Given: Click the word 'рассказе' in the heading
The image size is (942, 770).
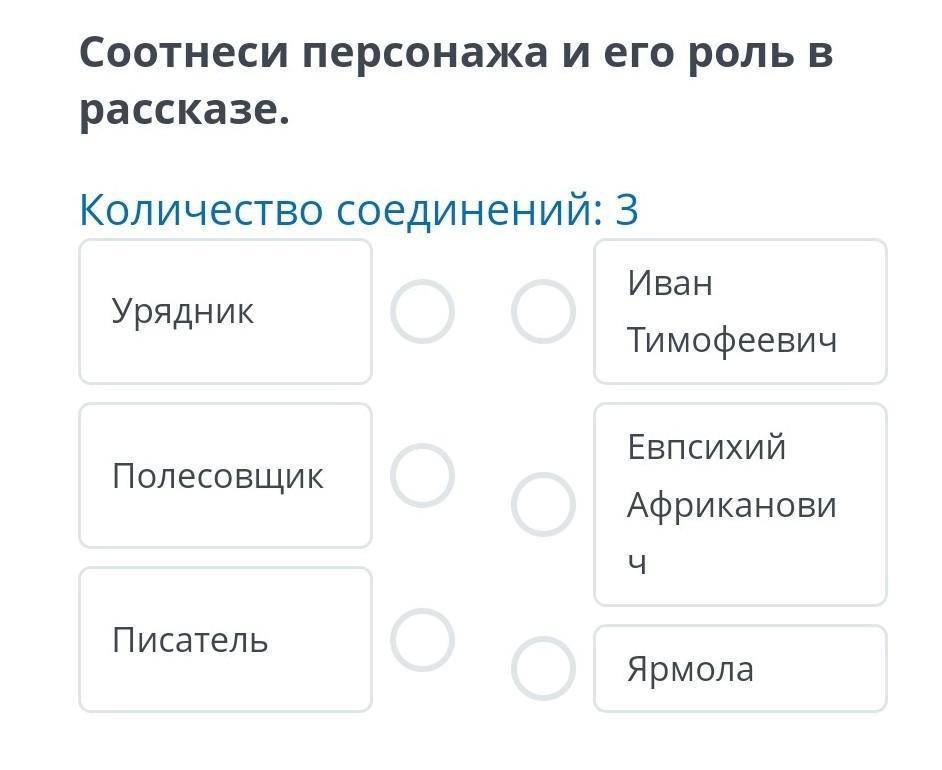Looking at the screenshot, I should pyautogui.click(x=183, y=111).
